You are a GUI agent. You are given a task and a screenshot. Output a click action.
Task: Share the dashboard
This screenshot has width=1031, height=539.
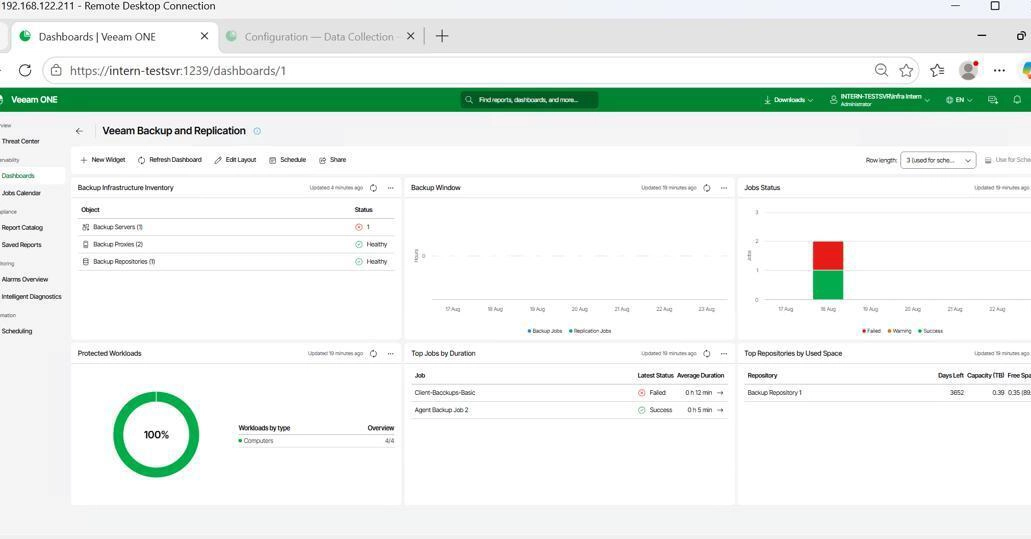point(332,160)
